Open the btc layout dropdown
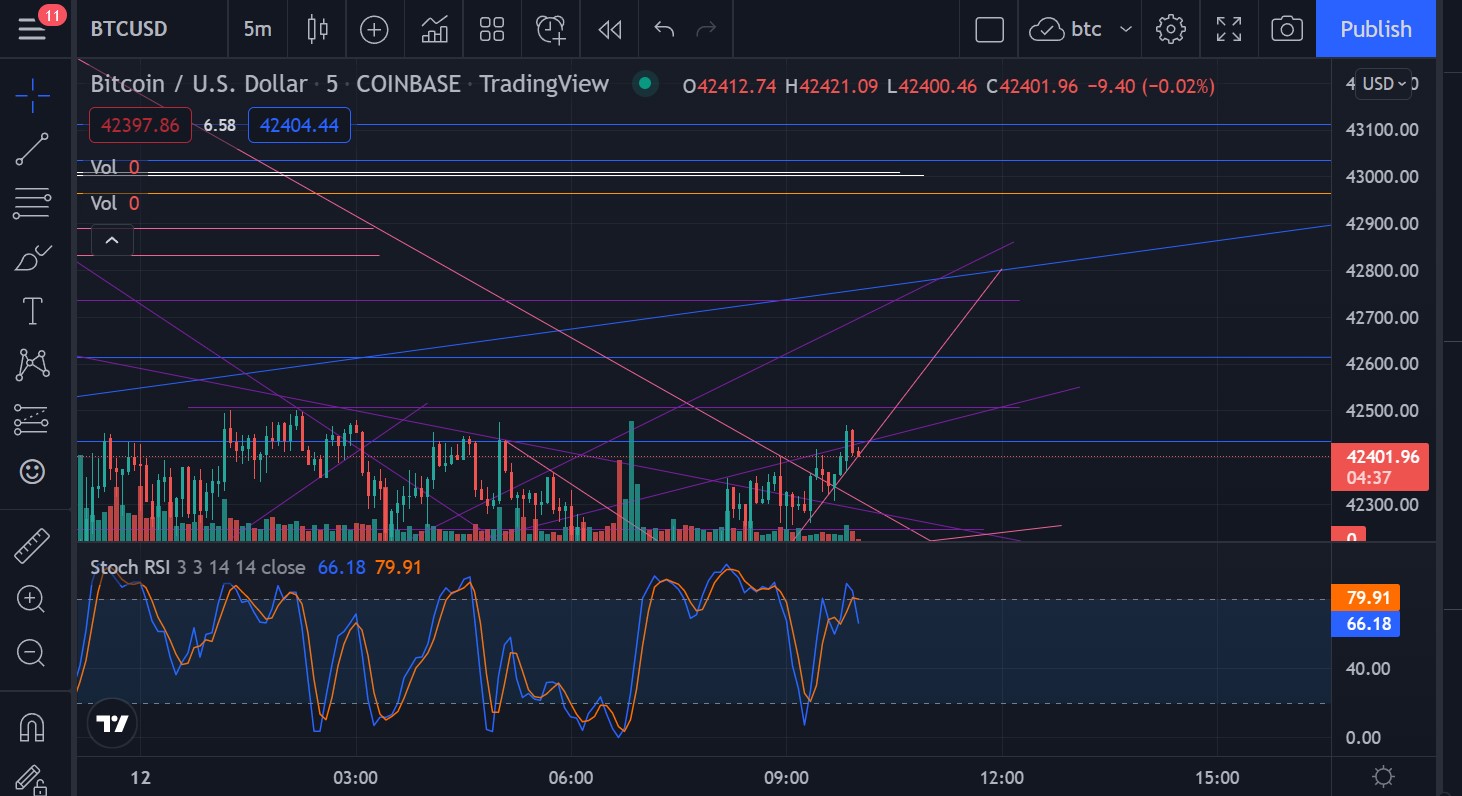This screenshot has width=1462, height=796. pyautogui.click(x=1085, y=29)
